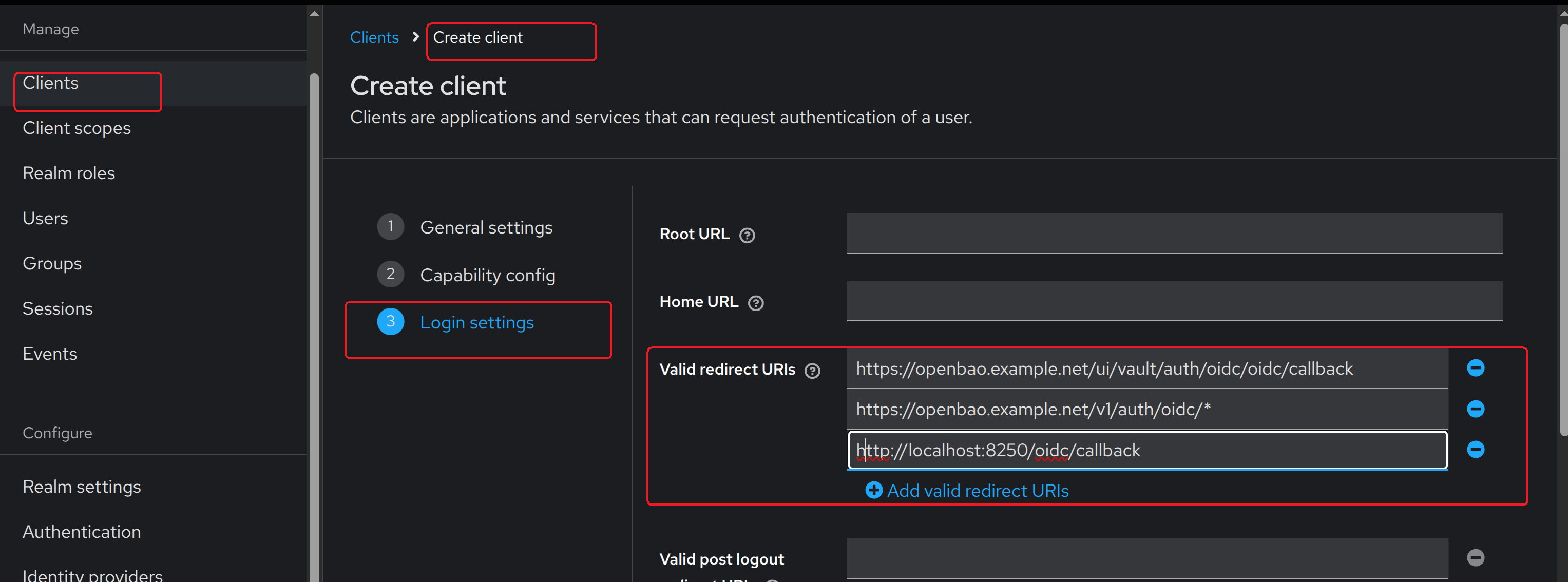Image resolution: width=1568 pixels, height=582 pixels.
Task: Click the plus icon to add redirect URI
Action: point(873,490)
